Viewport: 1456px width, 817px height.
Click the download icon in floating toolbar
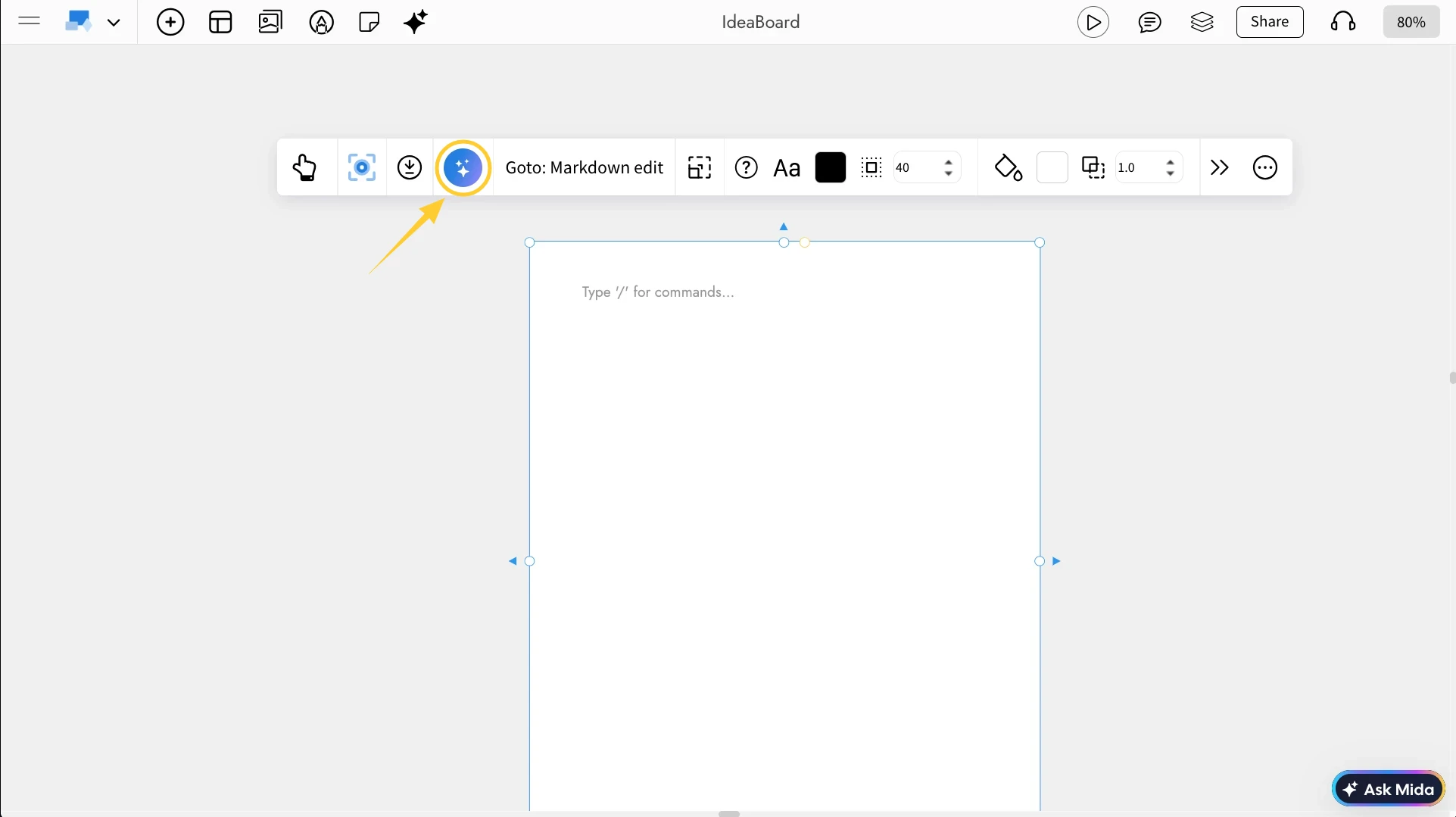tap(409, 167)
